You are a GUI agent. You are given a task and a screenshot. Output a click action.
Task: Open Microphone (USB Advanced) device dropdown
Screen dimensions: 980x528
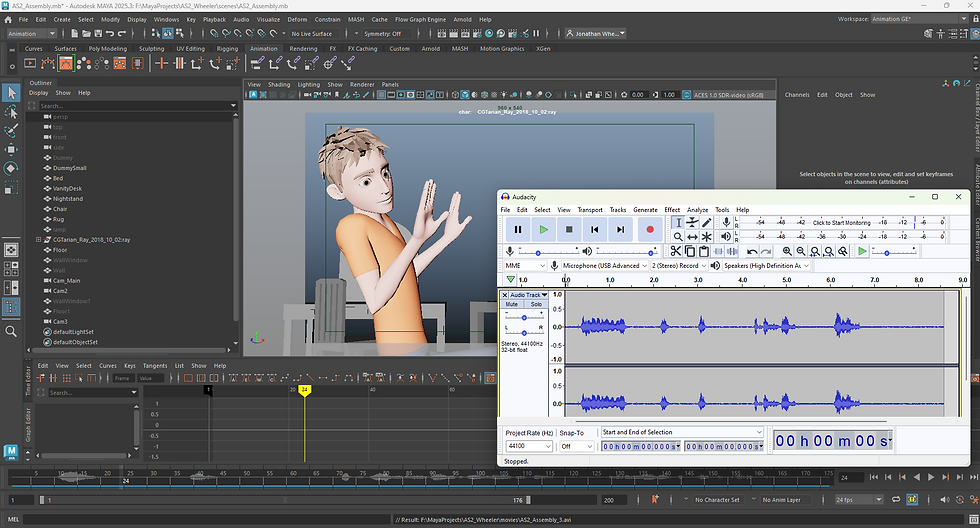tap(604, 266)
